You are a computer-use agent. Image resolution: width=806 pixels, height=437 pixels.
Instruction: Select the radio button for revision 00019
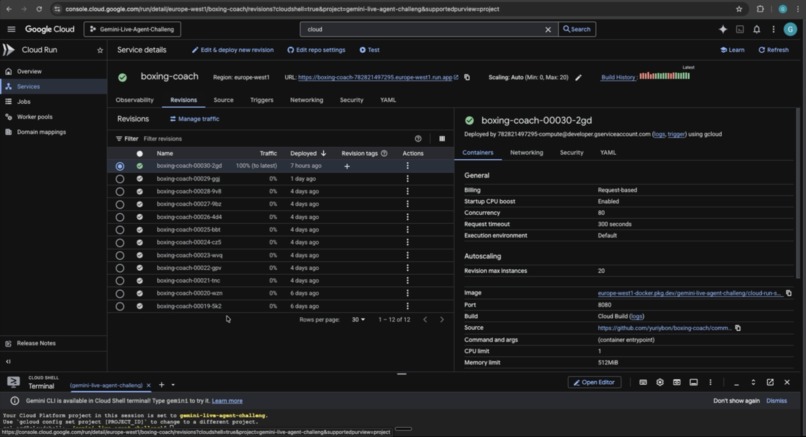click(x=120, y=306)
